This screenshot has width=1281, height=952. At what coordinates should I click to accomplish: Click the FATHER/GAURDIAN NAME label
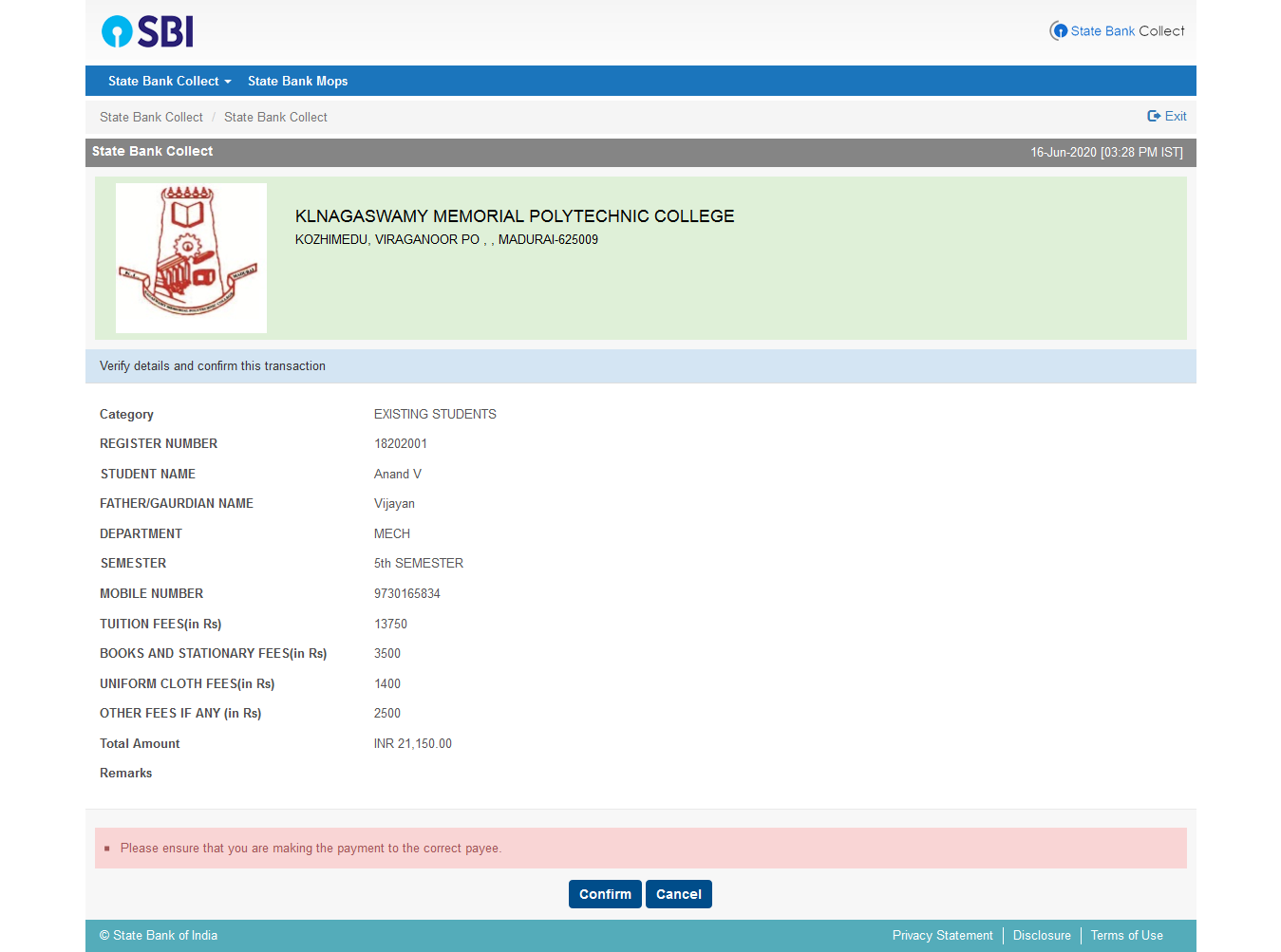click(177, 503)
